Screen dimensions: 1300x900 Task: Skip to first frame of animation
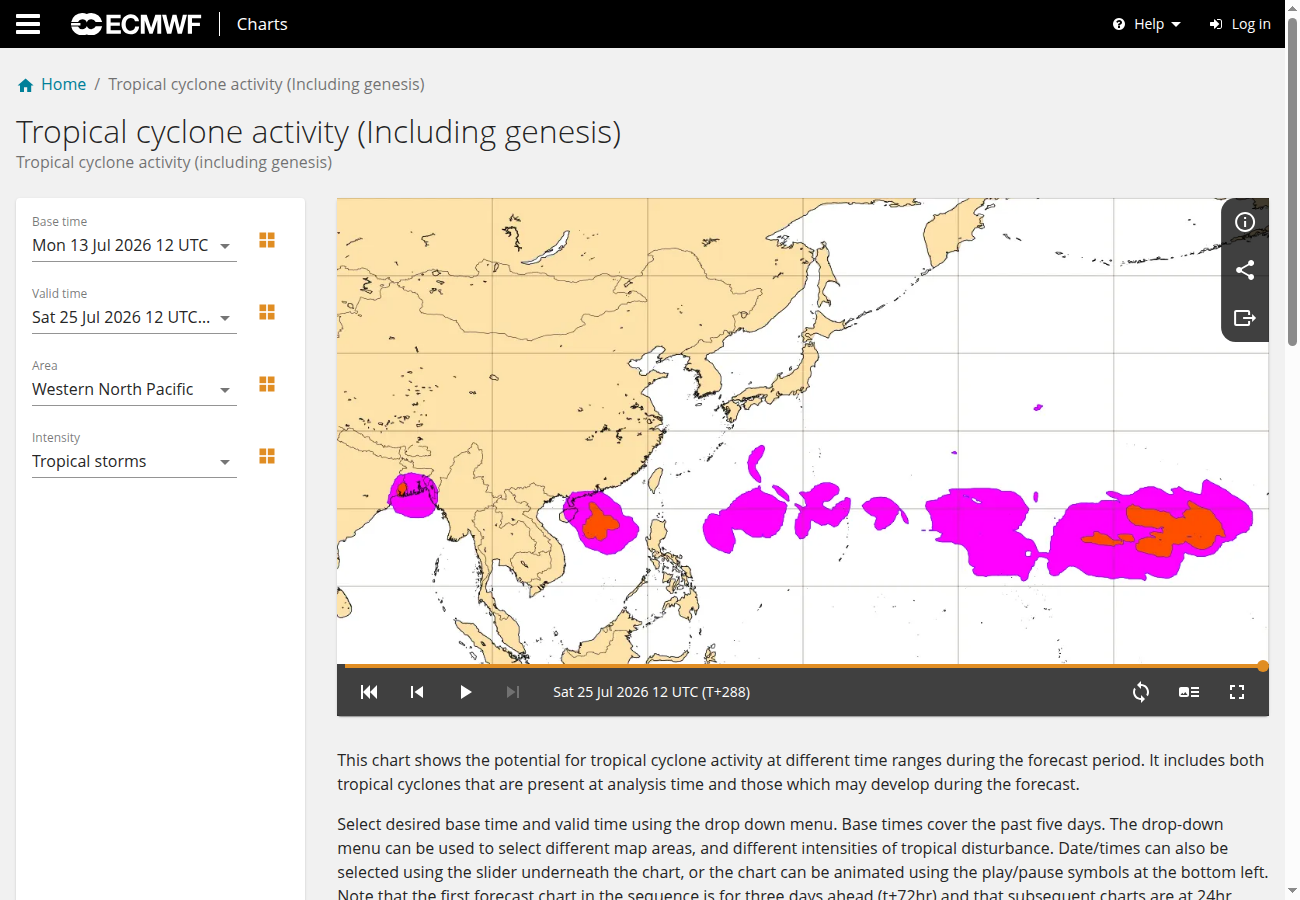click(369, 692)
